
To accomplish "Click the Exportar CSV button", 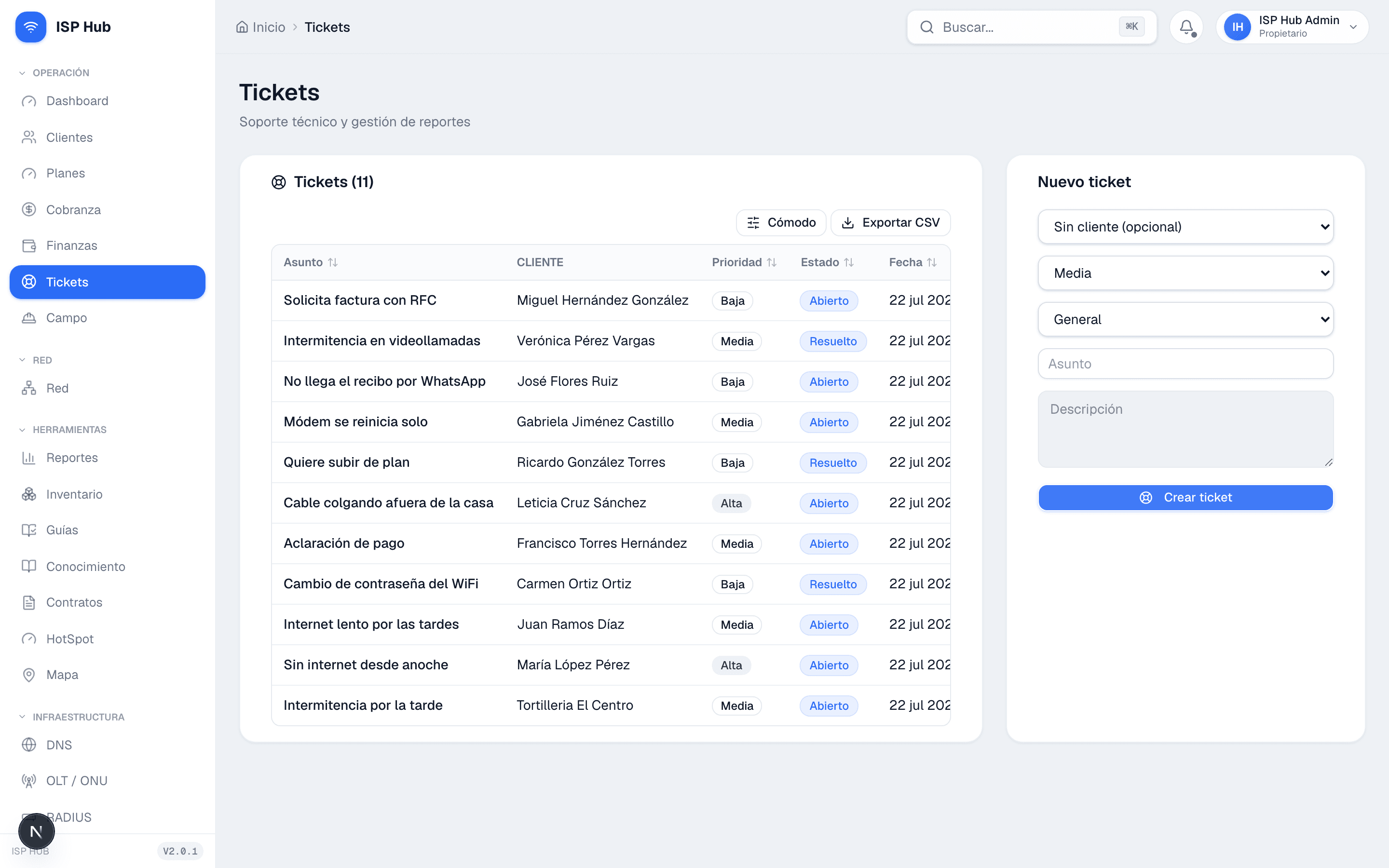I will point(890,223).
